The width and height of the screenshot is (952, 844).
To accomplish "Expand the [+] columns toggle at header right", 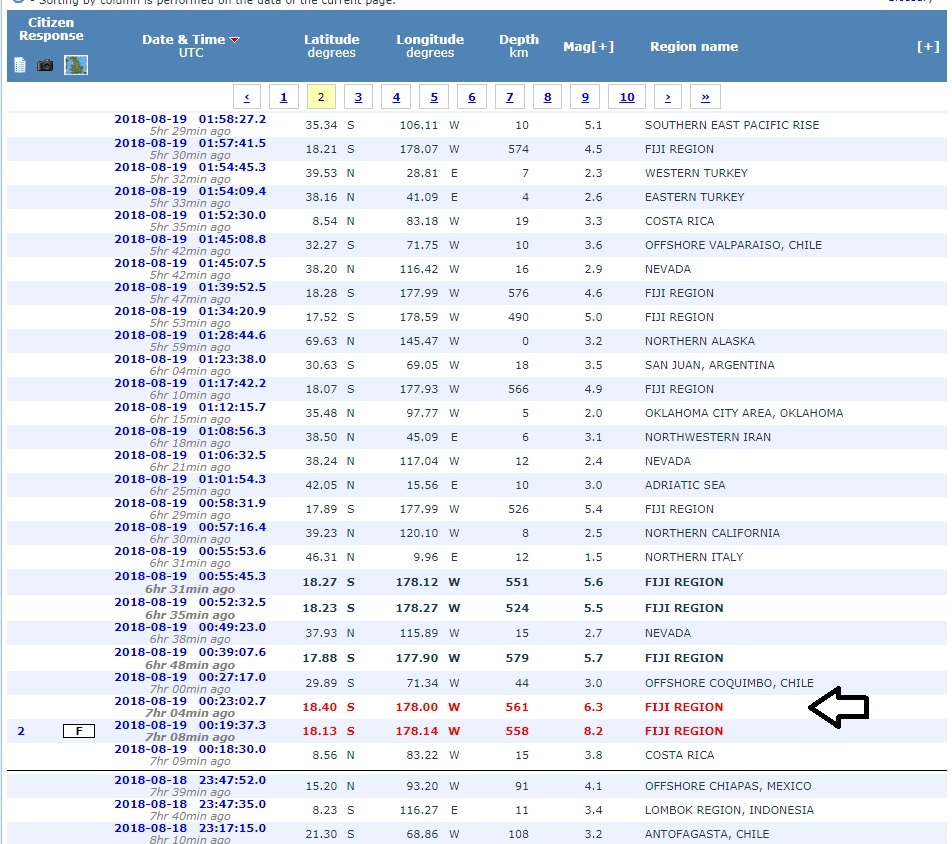I will 928,46.
